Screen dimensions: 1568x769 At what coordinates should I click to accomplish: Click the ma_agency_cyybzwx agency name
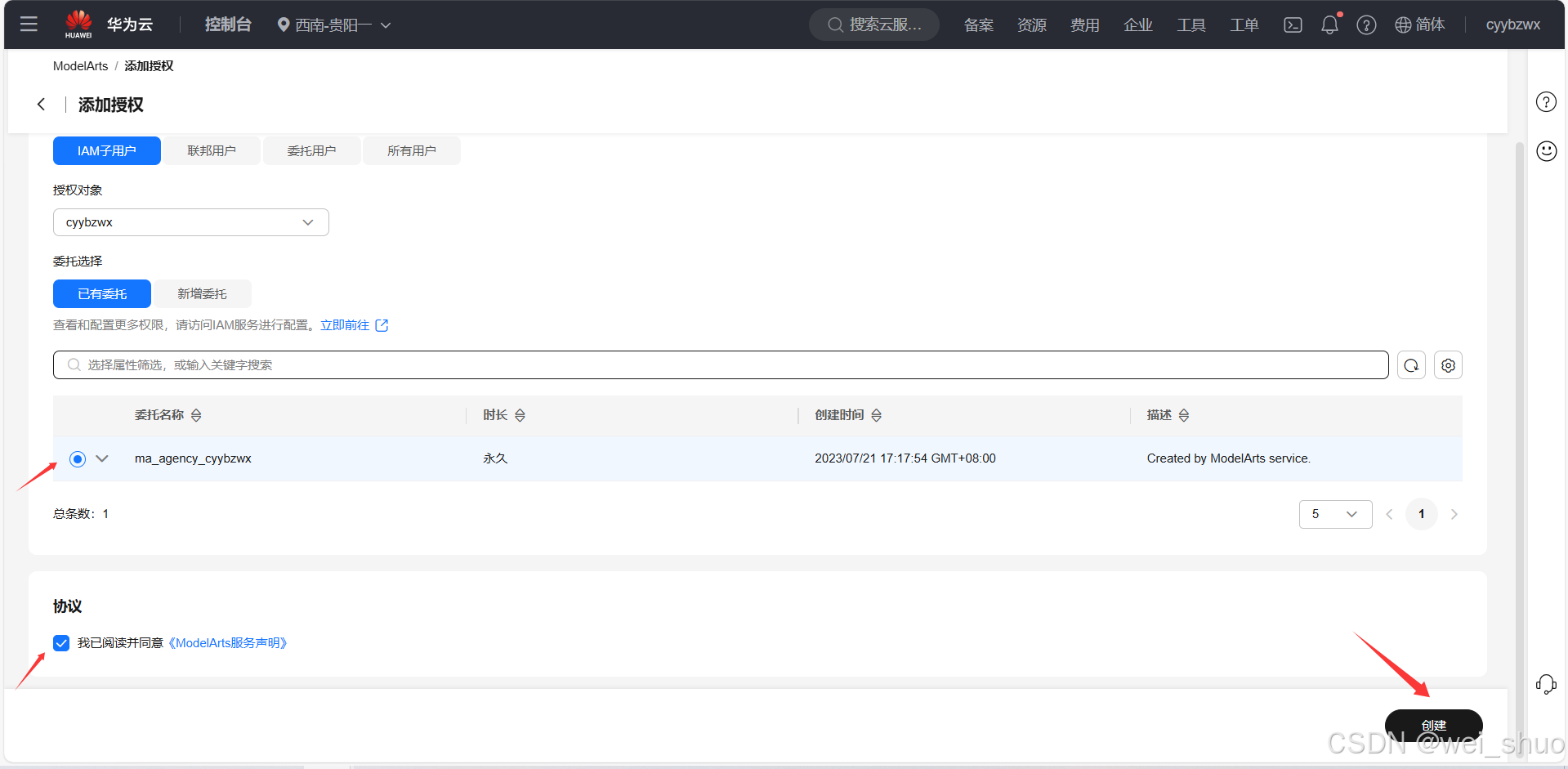pyautogui.click(x=193, y=458)
